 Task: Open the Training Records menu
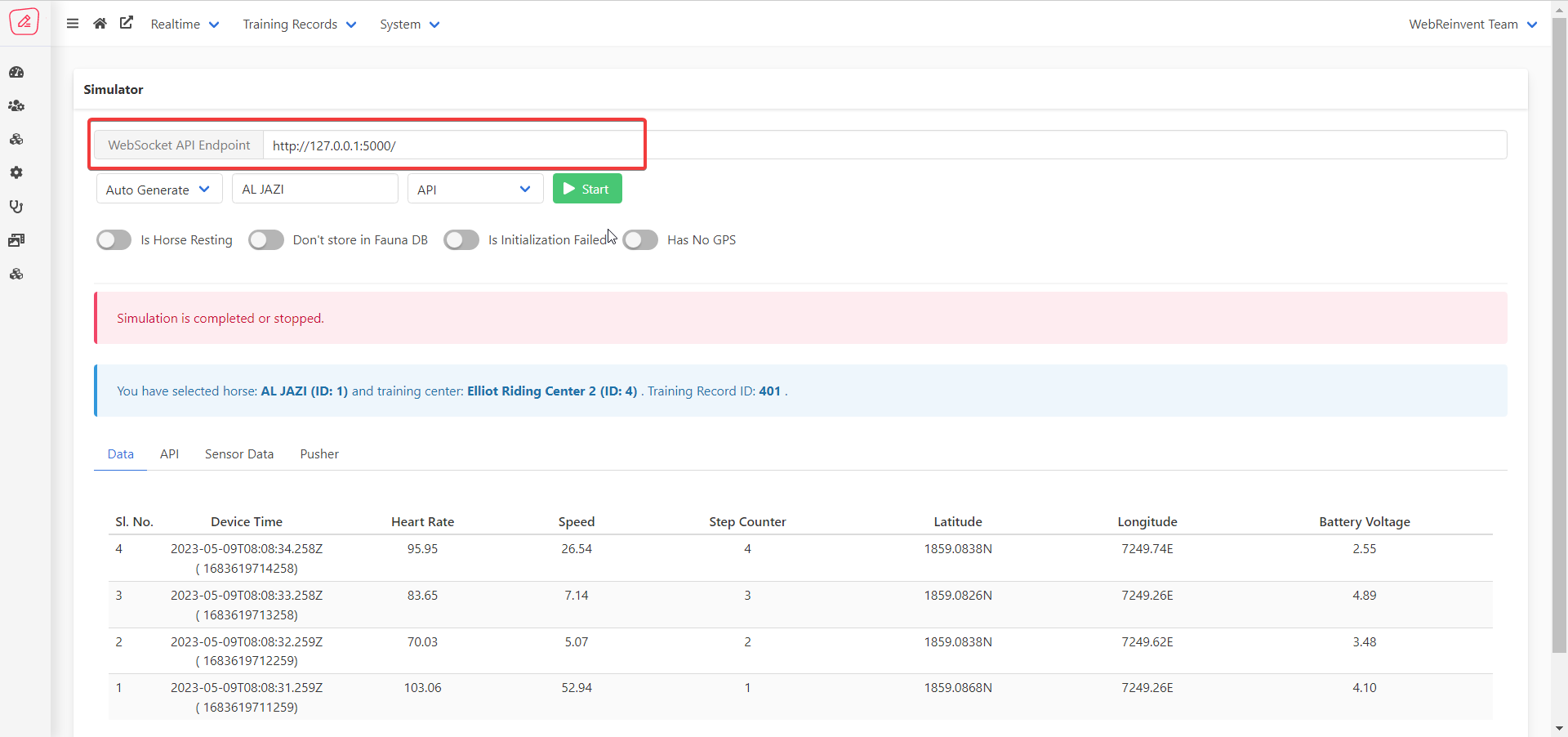299,24
